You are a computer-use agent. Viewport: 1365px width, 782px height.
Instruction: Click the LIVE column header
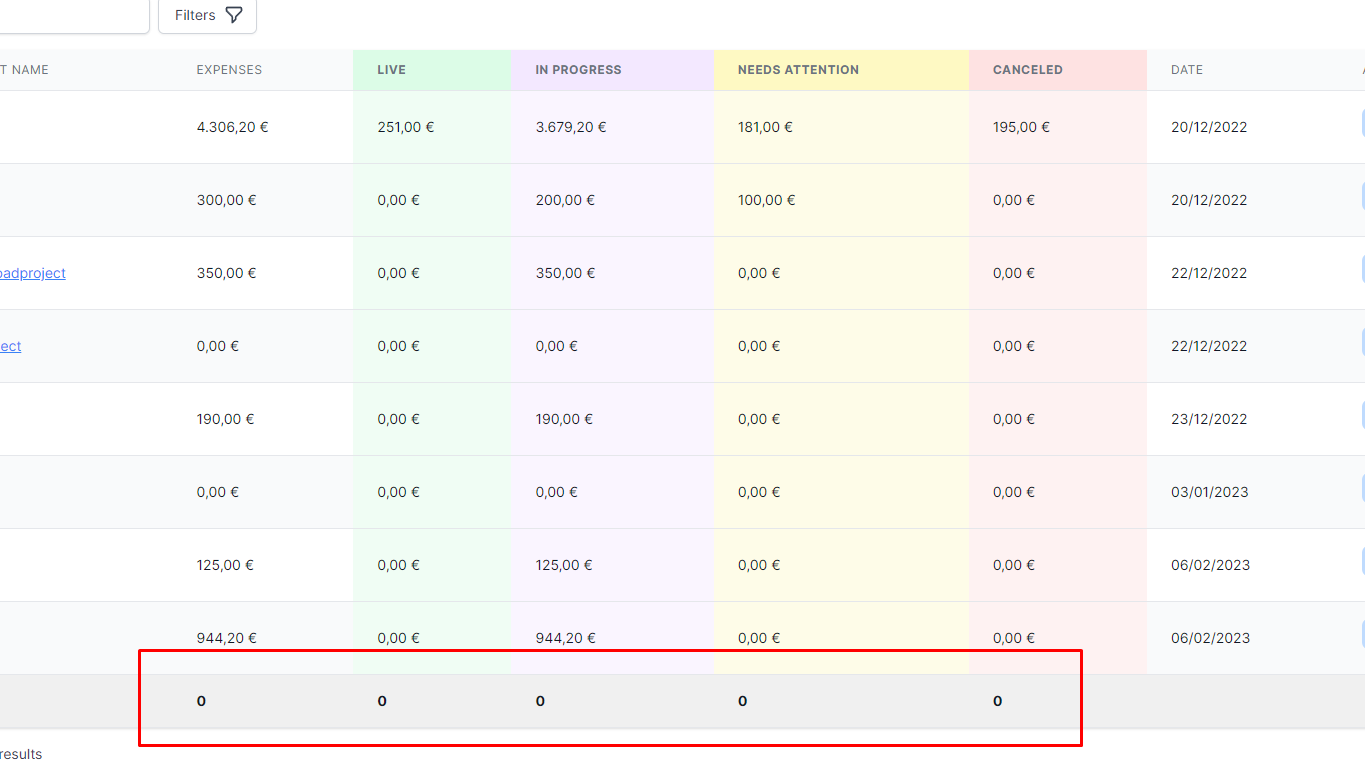click(x=392, y=70)
